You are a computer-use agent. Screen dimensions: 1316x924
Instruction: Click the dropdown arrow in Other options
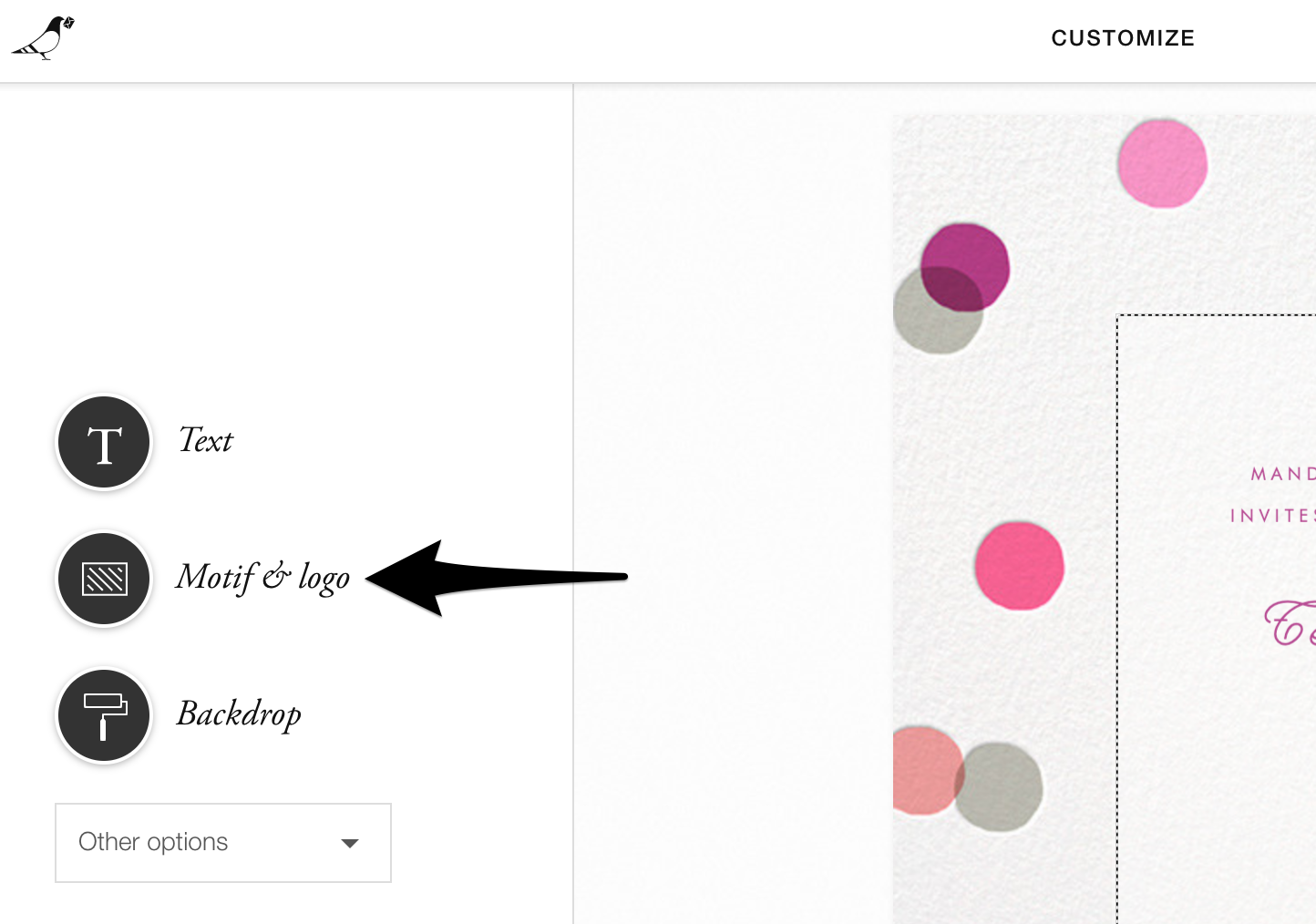click(349, 844)
